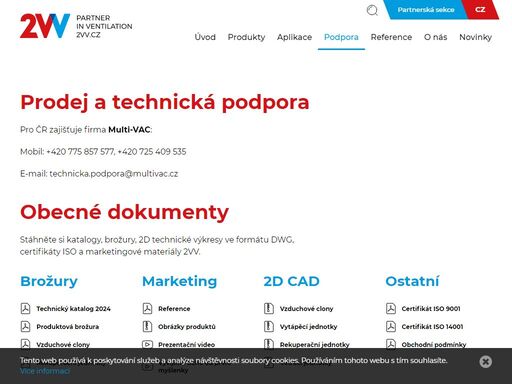Click the Brožury section heading
Image resolution: width=512 pixels, height=384 pixels.
49,281
